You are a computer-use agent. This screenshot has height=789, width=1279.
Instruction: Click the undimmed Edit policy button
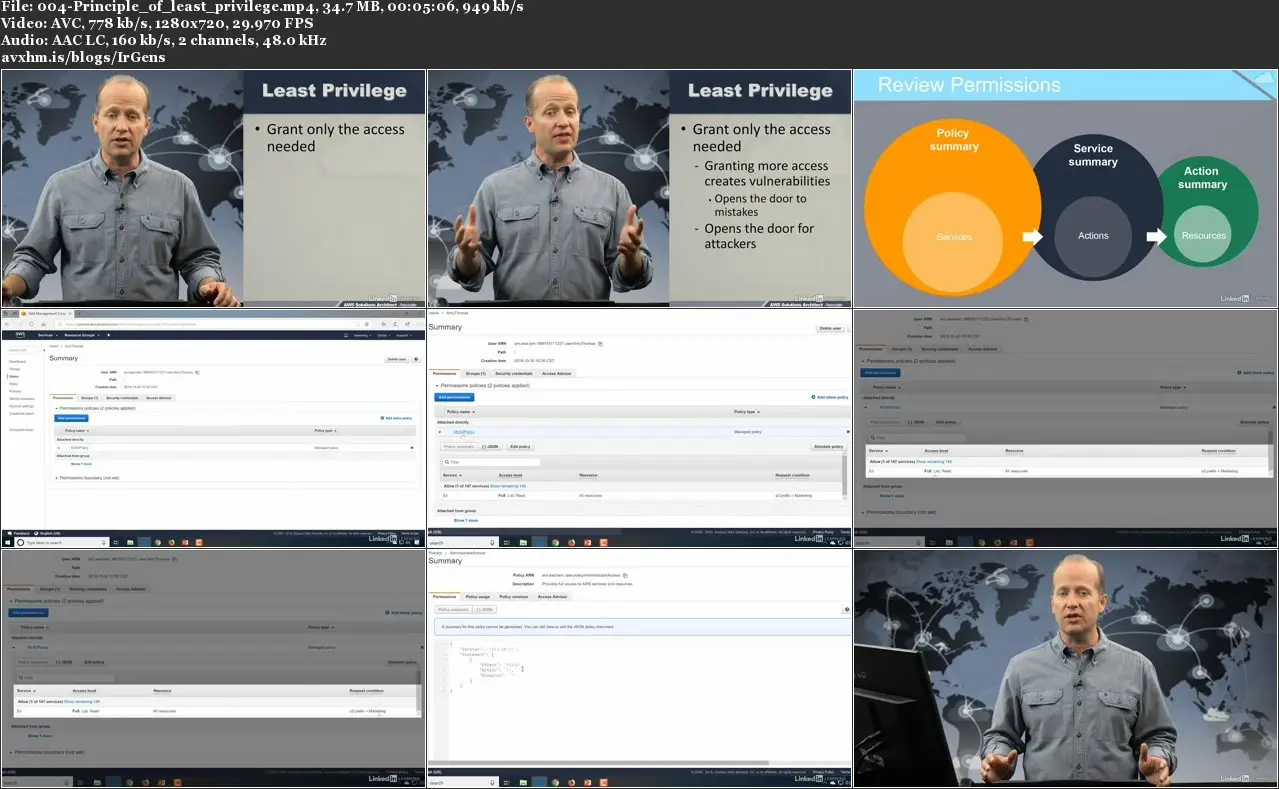point(520,446)
